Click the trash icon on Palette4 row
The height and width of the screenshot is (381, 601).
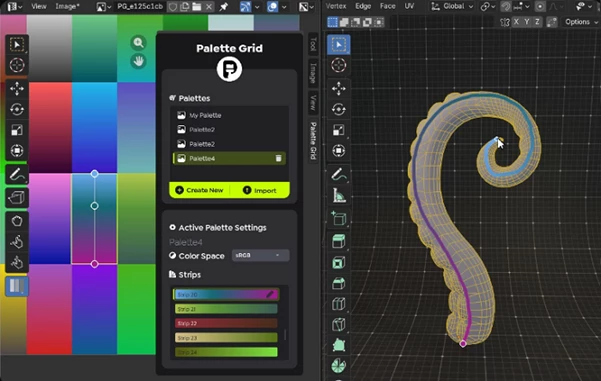click(x=279, y=158)
